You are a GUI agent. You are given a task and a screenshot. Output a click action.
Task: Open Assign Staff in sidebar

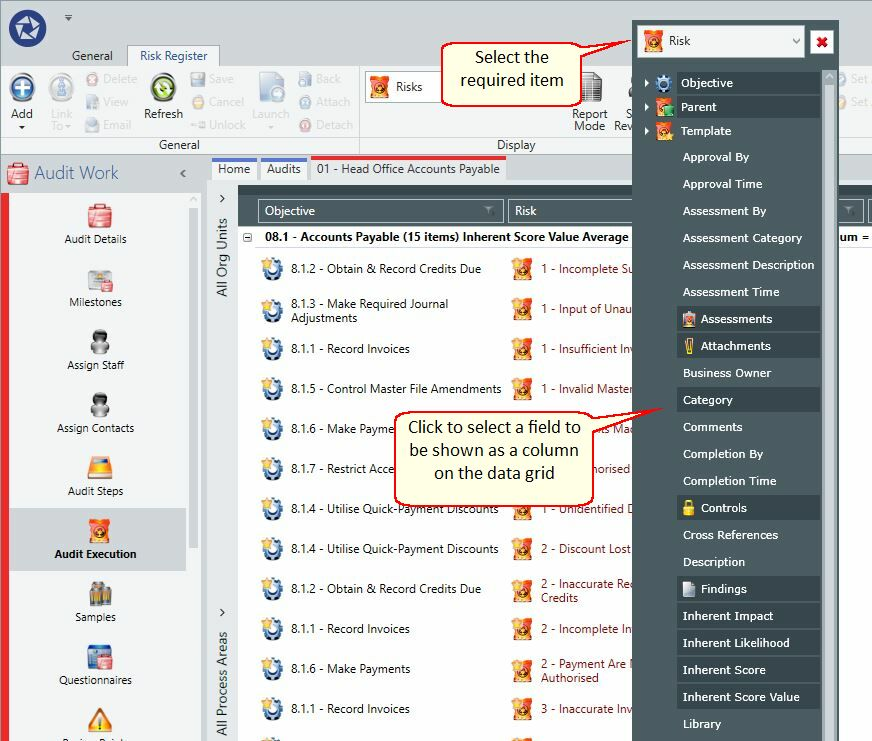96,350
